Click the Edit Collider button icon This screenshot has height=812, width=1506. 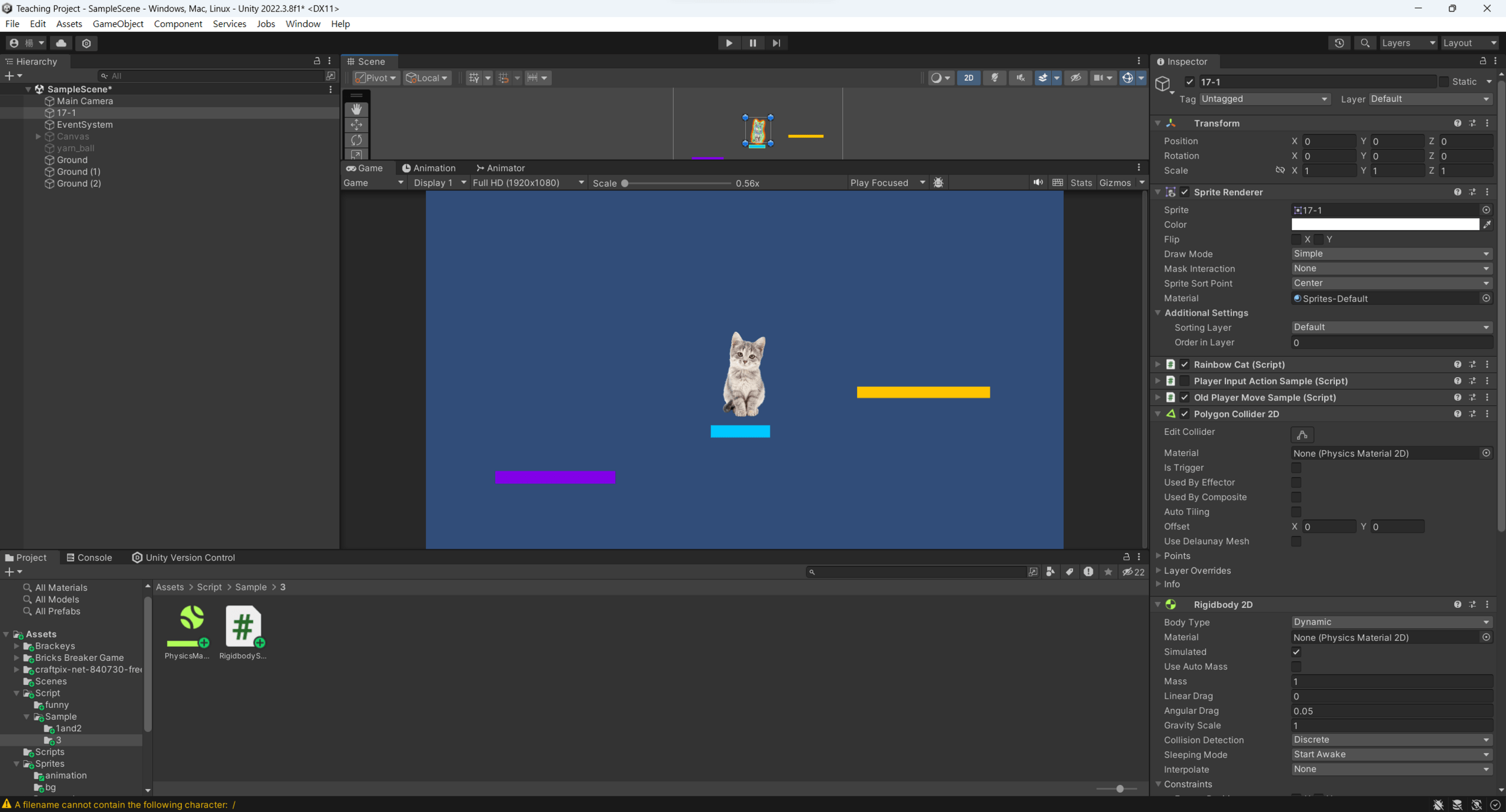(1302, 434)
